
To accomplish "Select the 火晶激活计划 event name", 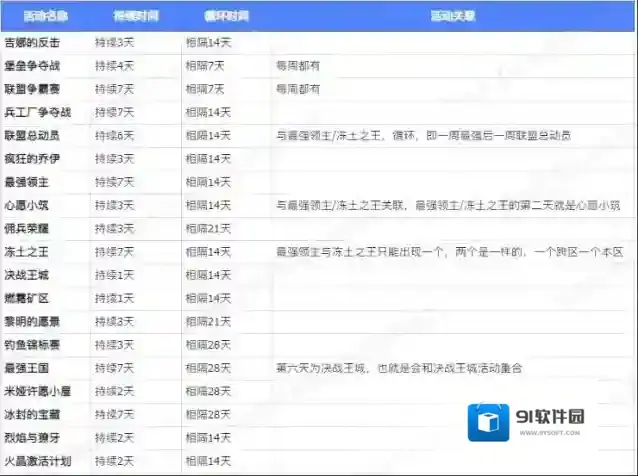I will [x=37, y=461].
